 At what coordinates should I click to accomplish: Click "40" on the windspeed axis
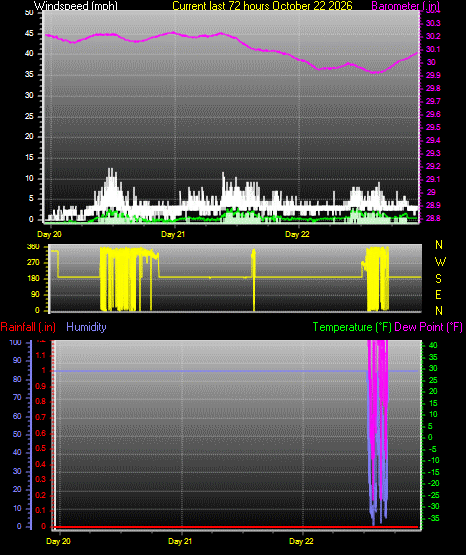tap(29, 53)
